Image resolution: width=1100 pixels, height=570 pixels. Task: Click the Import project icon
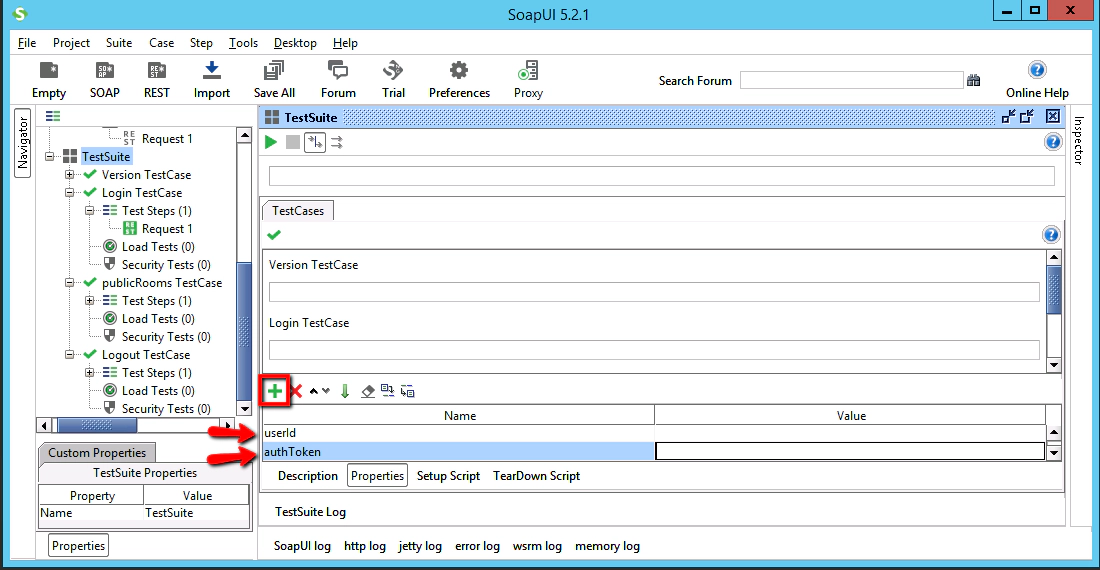click(211, 79)
